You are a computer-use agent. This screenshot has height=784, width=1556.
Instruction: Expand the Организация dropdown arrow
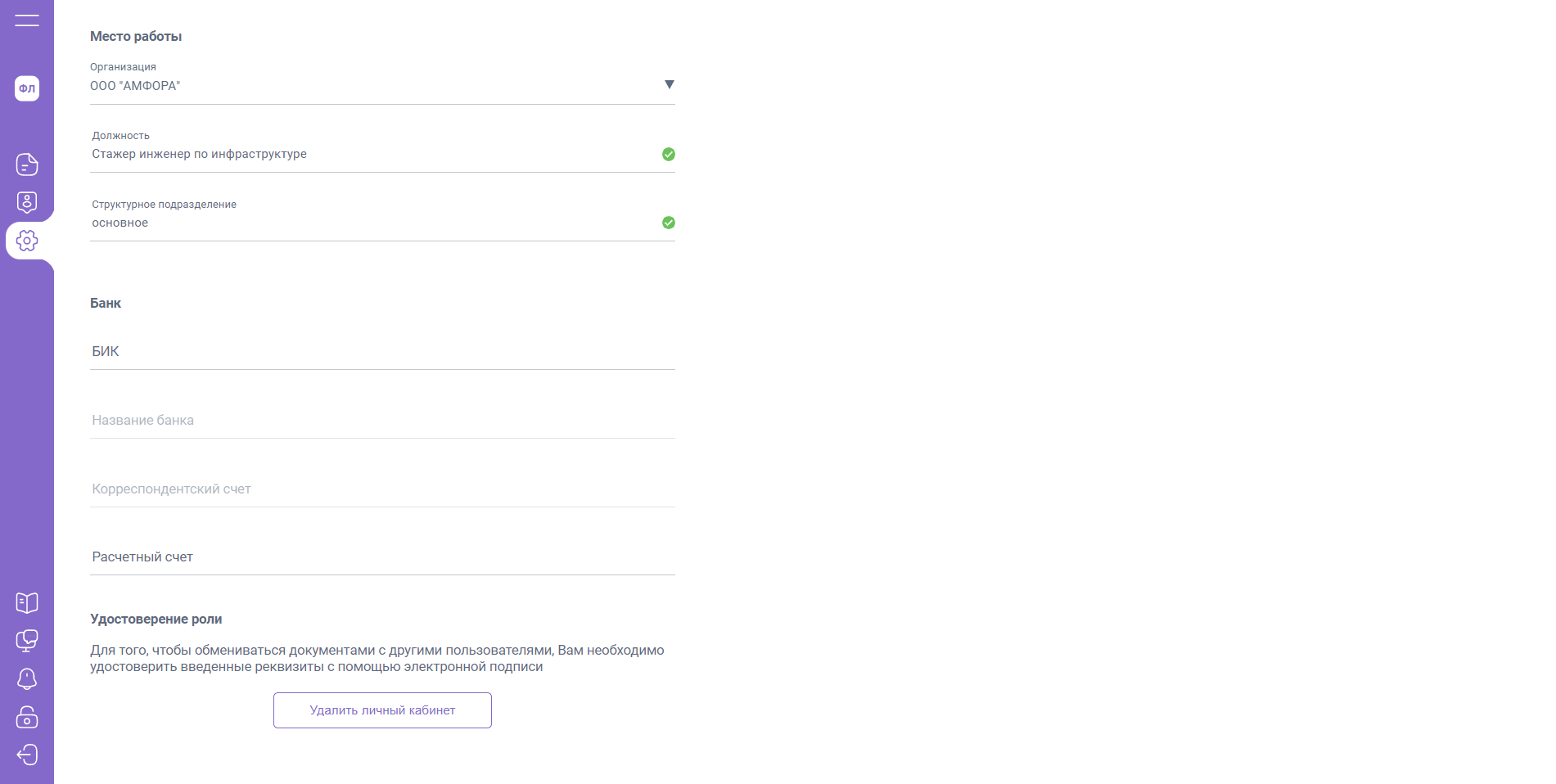(x=669, y=85)
